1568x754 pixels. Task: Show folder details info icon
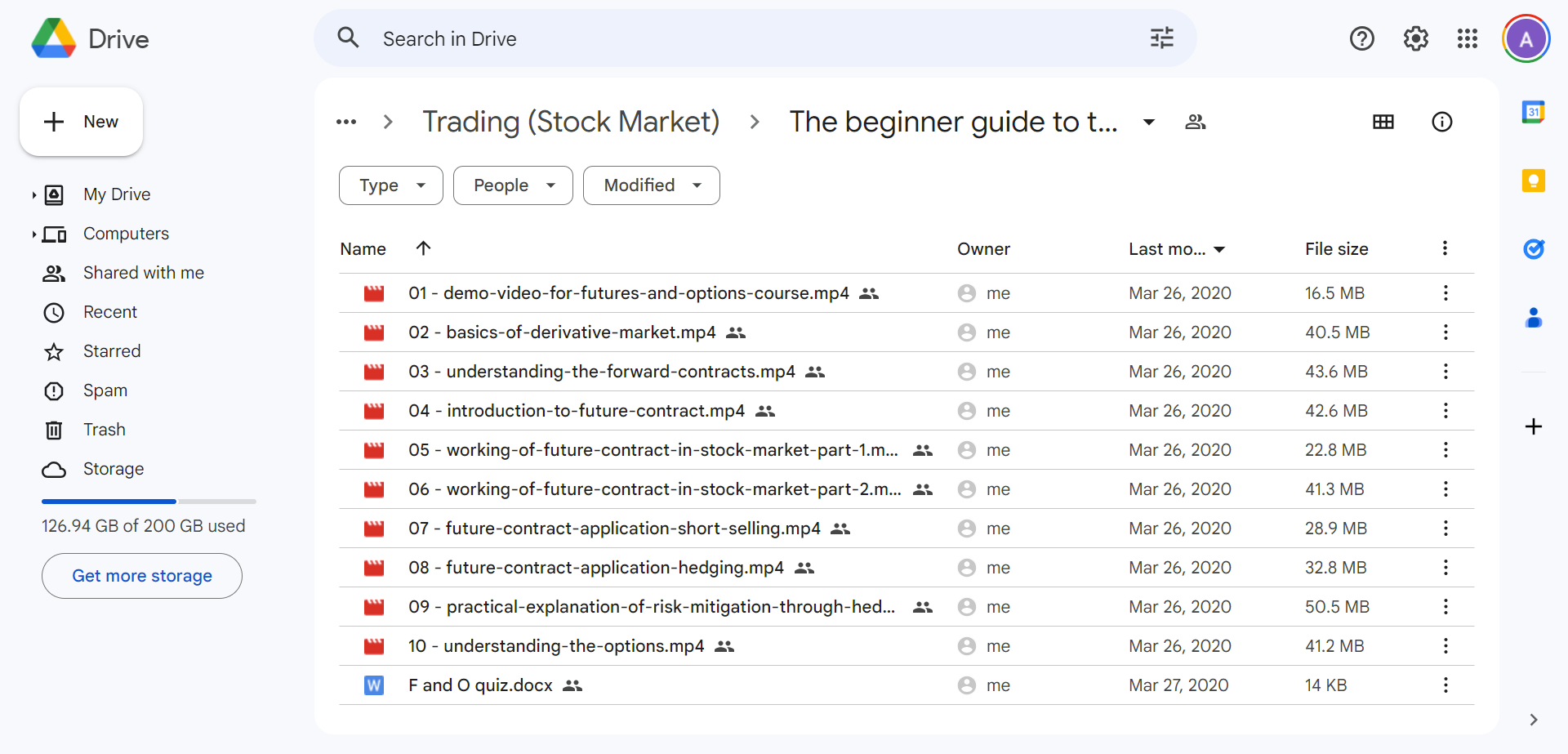pyautogui.click(x=1441, y=122)
